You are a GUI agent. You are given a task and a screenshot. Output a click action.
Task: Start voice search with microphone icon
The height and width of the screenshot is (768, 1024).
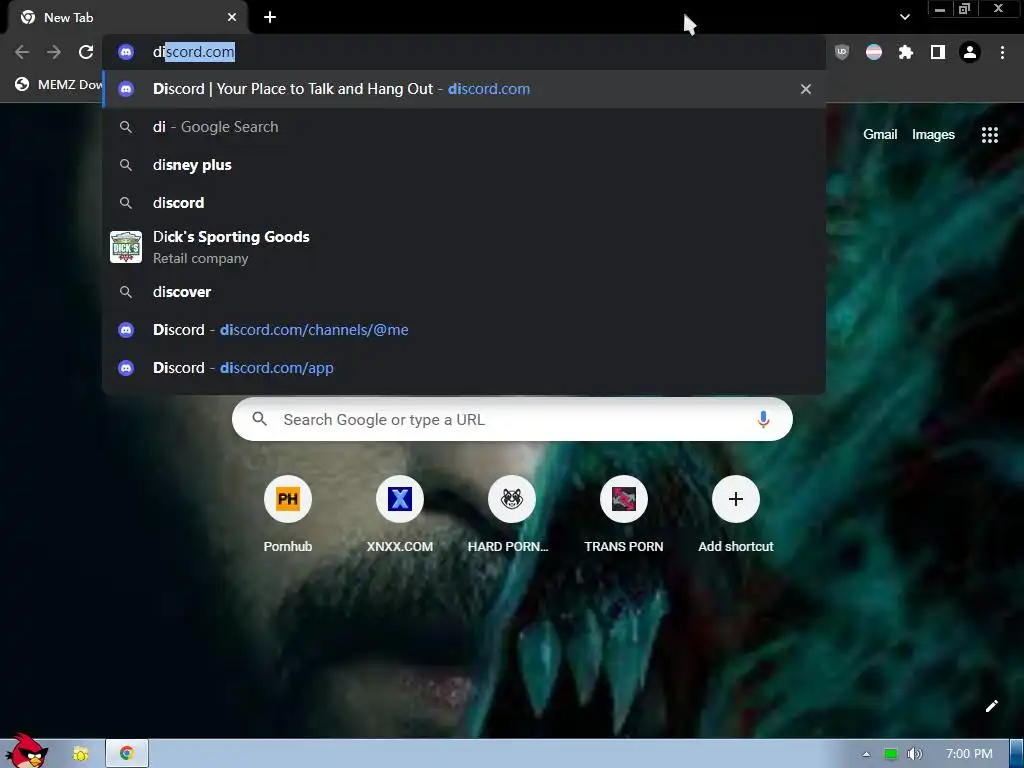(x=763, y=419)
